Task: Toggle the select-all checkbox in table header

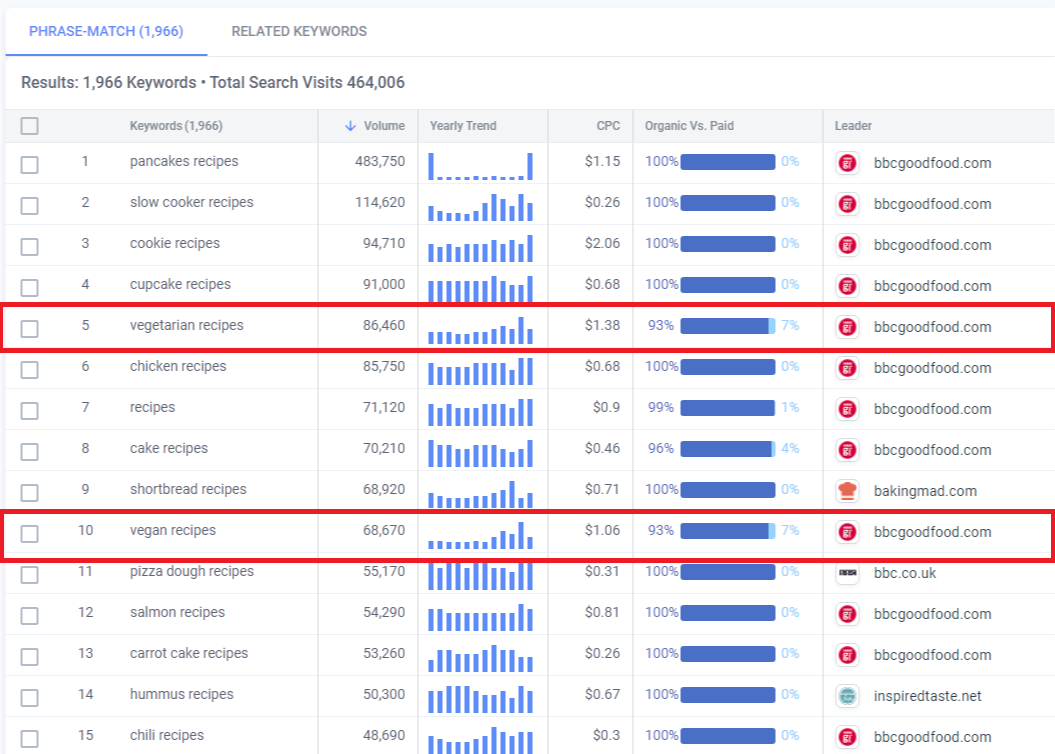Action: pyautogui.click(x=30, y=126)
